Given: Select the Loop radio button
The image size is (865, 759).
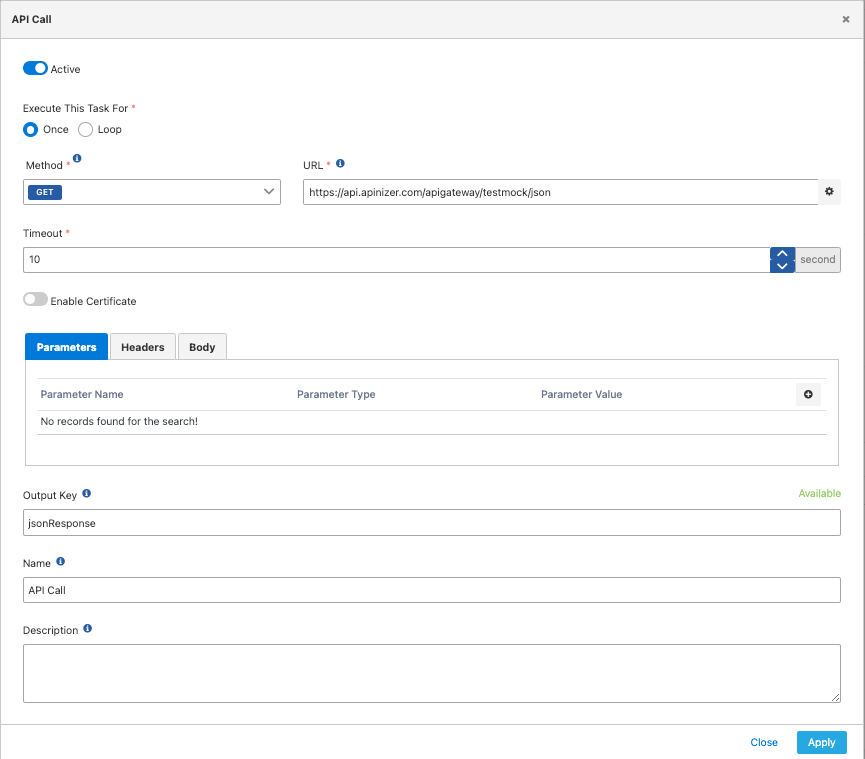Looking at the screenshot, I should point(86,129).
